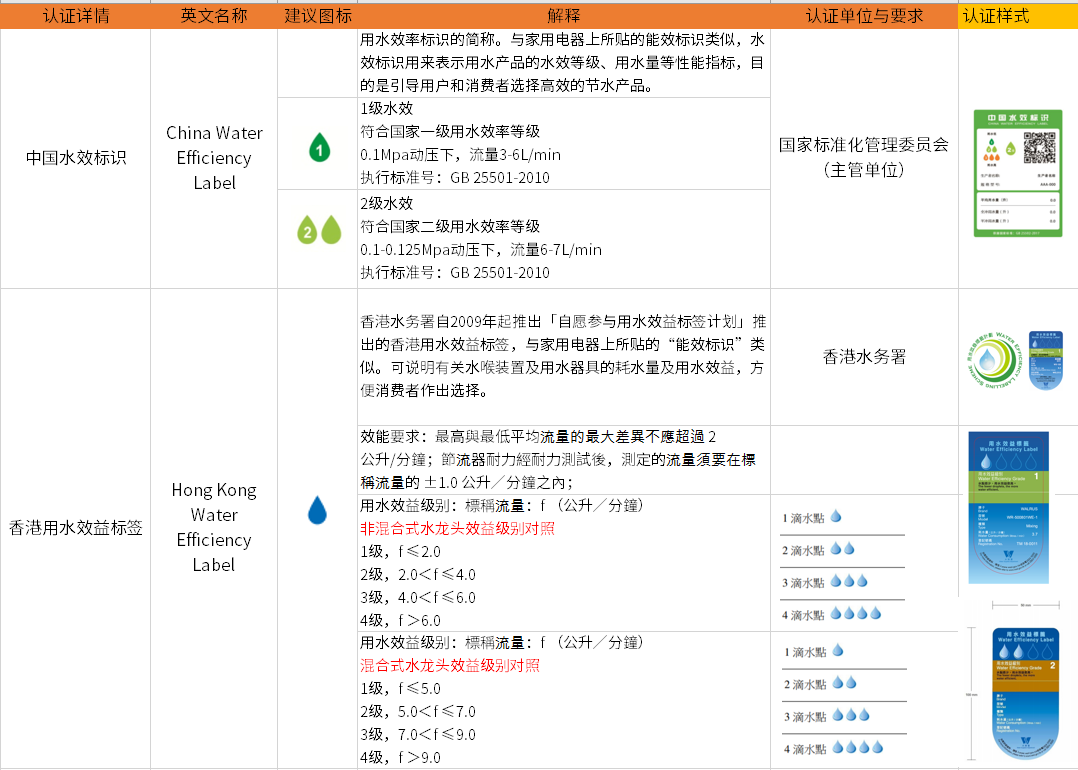Select the Grade 2 orange-banded label image
1078x770 pixels.
click(1024, 693)
